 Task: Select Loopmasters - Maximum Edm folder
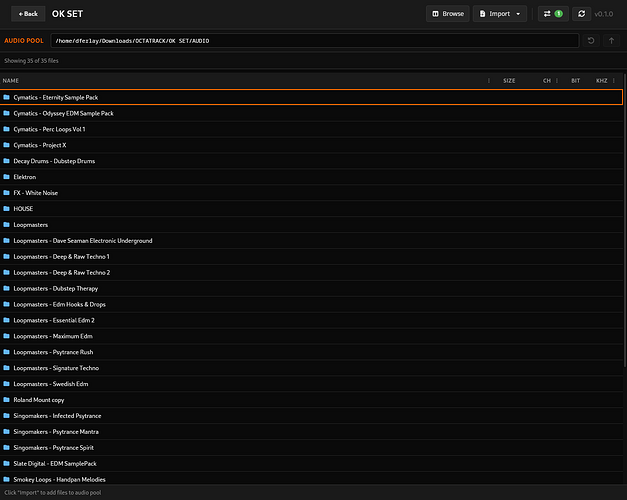(x=311, y=336)
